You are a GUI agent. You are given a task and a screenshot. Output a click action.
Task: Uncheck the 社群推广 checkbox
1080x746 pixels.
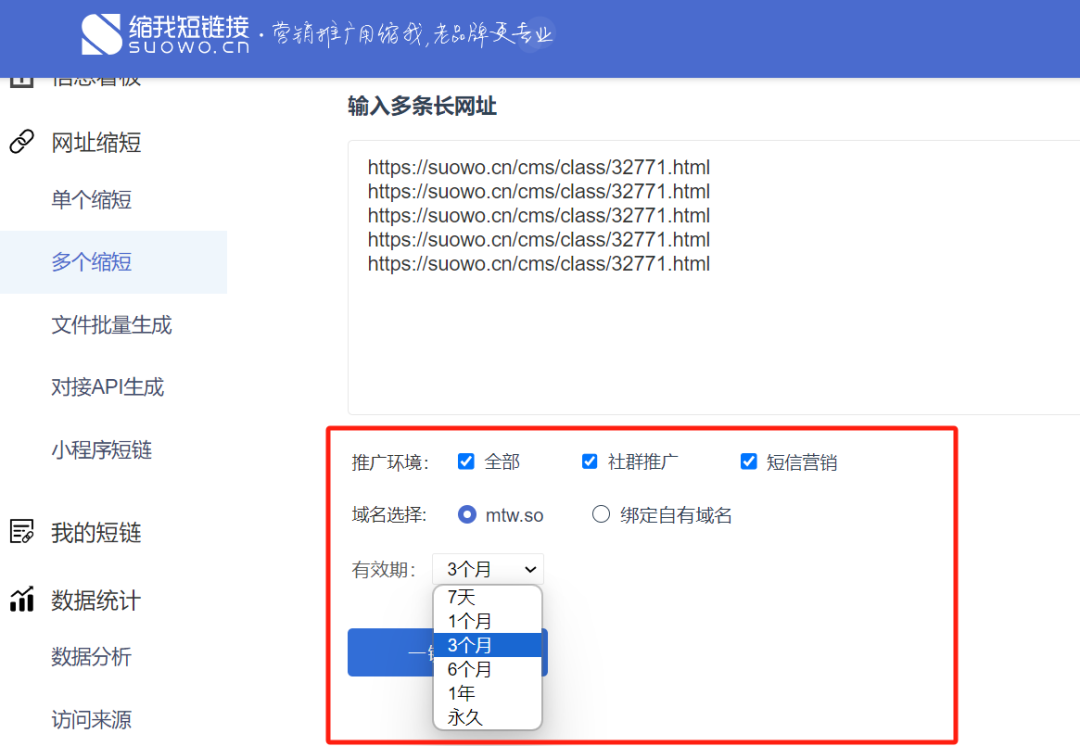coord(590,462)
